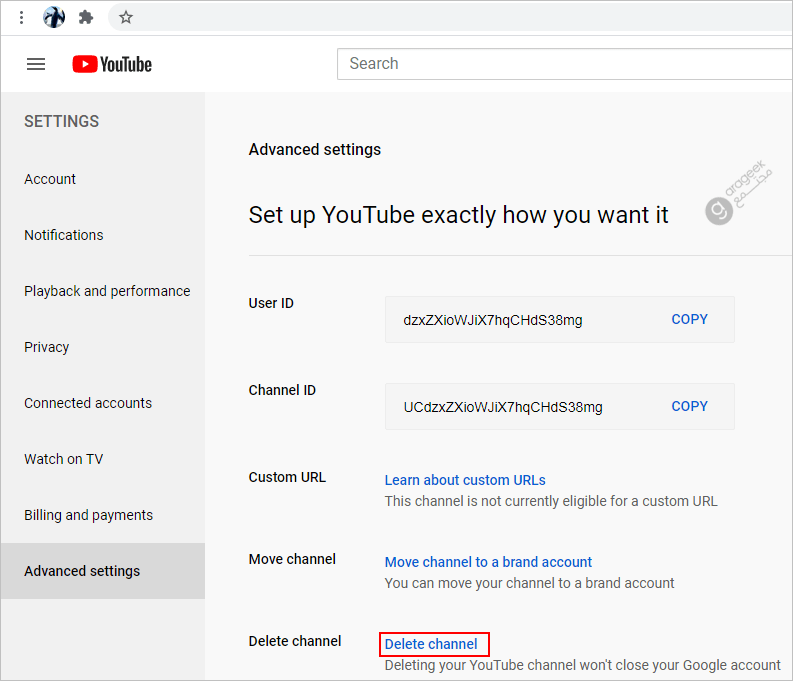
Task: Click the browser profile avatar
Action: 54,17
